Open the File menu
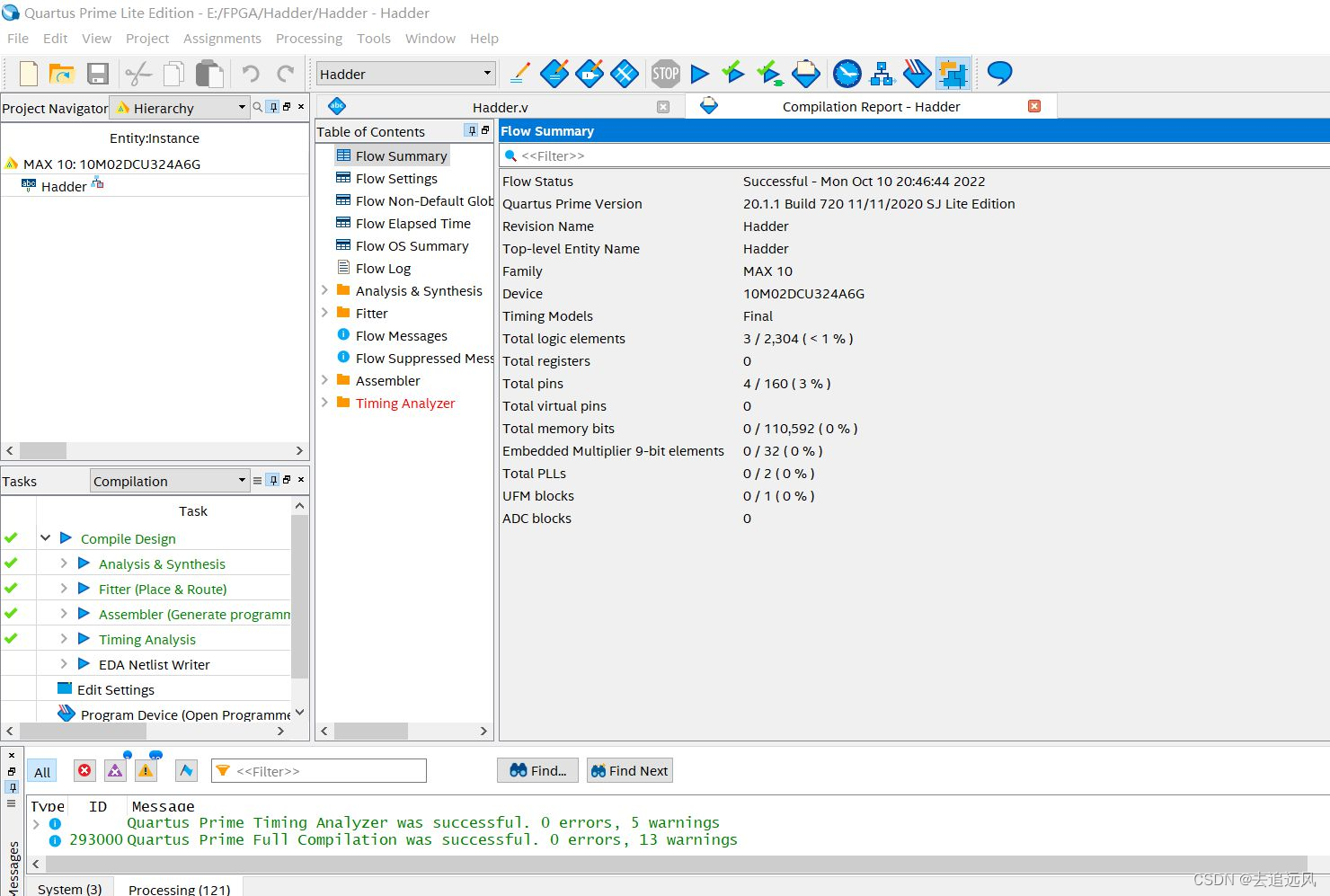This screenshot has height=896, width=1330. [x=18, y=39]
